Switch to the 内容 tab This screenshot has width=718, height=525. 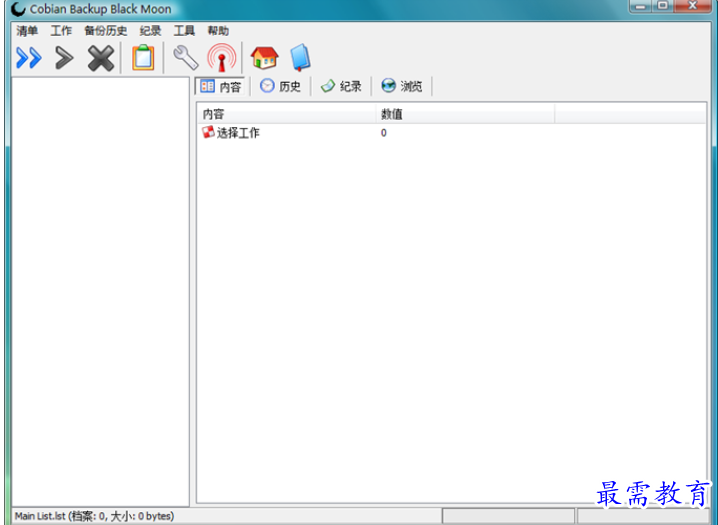(x=221, y=86)
